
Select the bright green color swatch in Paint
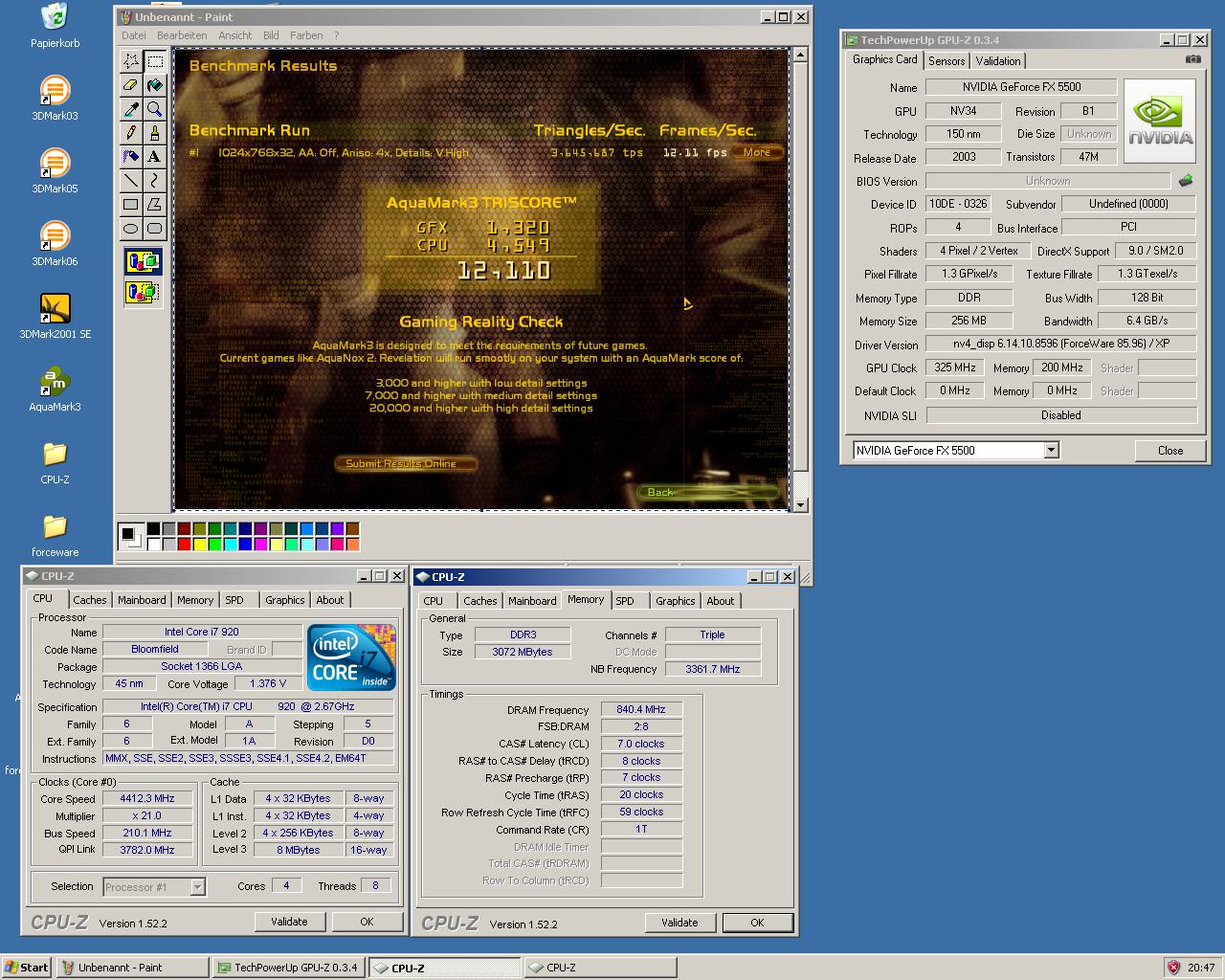point(214,545)
